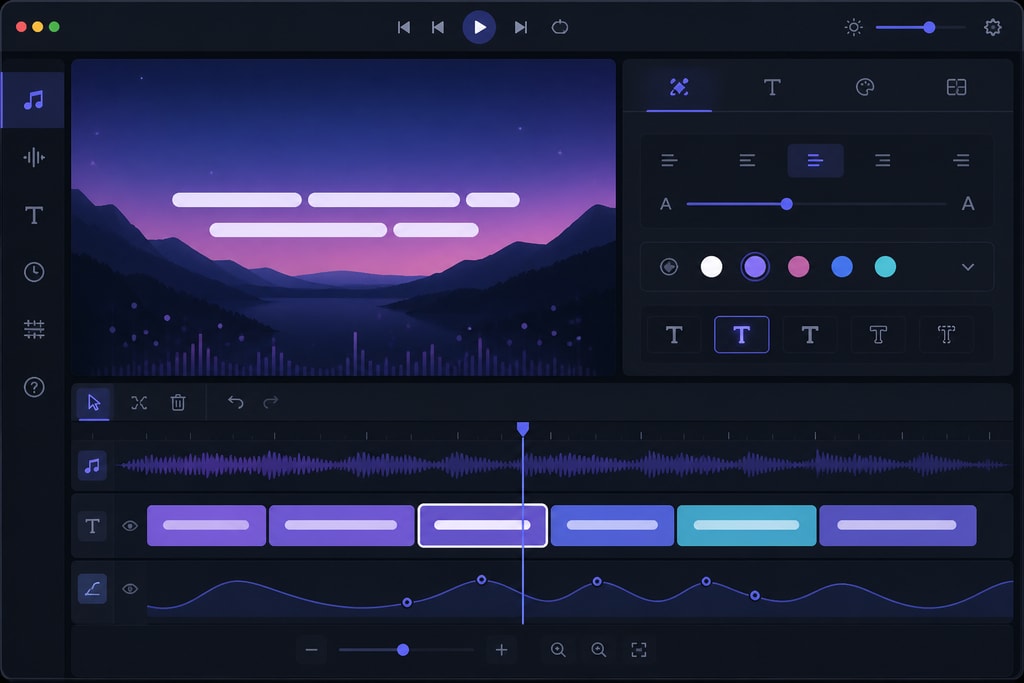Choose the purple color swatch
This screenshot has width=1024, height=683.
click(755, 266)
